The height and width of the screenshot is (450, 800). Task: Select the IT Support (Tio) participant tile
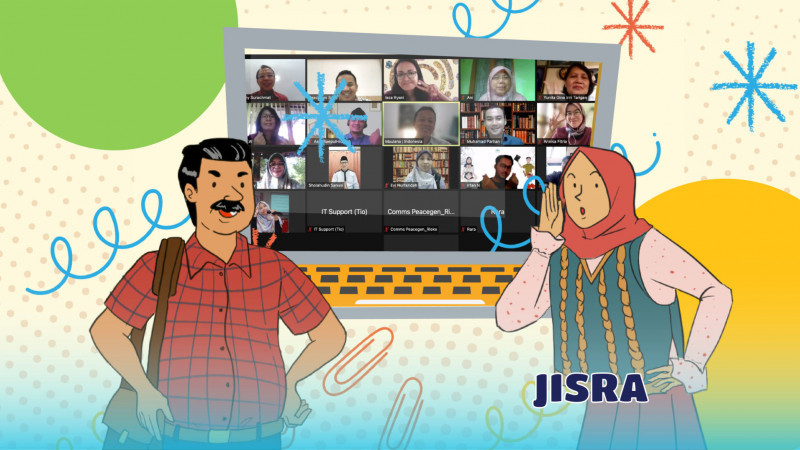coord(345,212)
